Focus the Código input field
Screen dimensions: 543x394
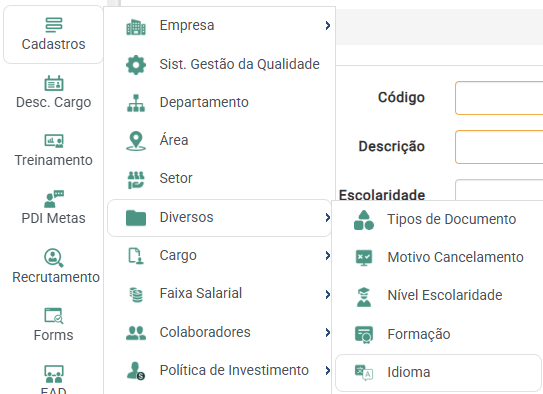[499, 98]
